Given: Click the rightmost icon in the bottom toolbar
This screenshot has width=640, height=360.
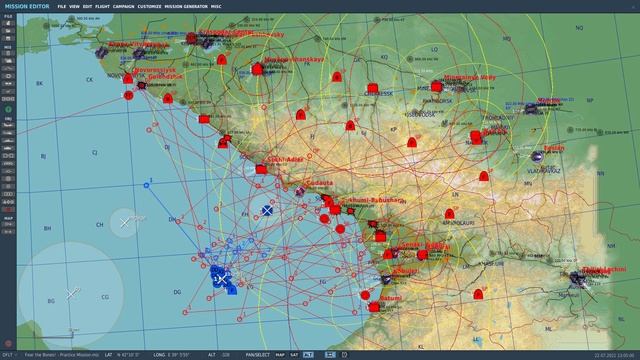Looking at the screenshot, I should pyautogui.click(x=344, y=355).
